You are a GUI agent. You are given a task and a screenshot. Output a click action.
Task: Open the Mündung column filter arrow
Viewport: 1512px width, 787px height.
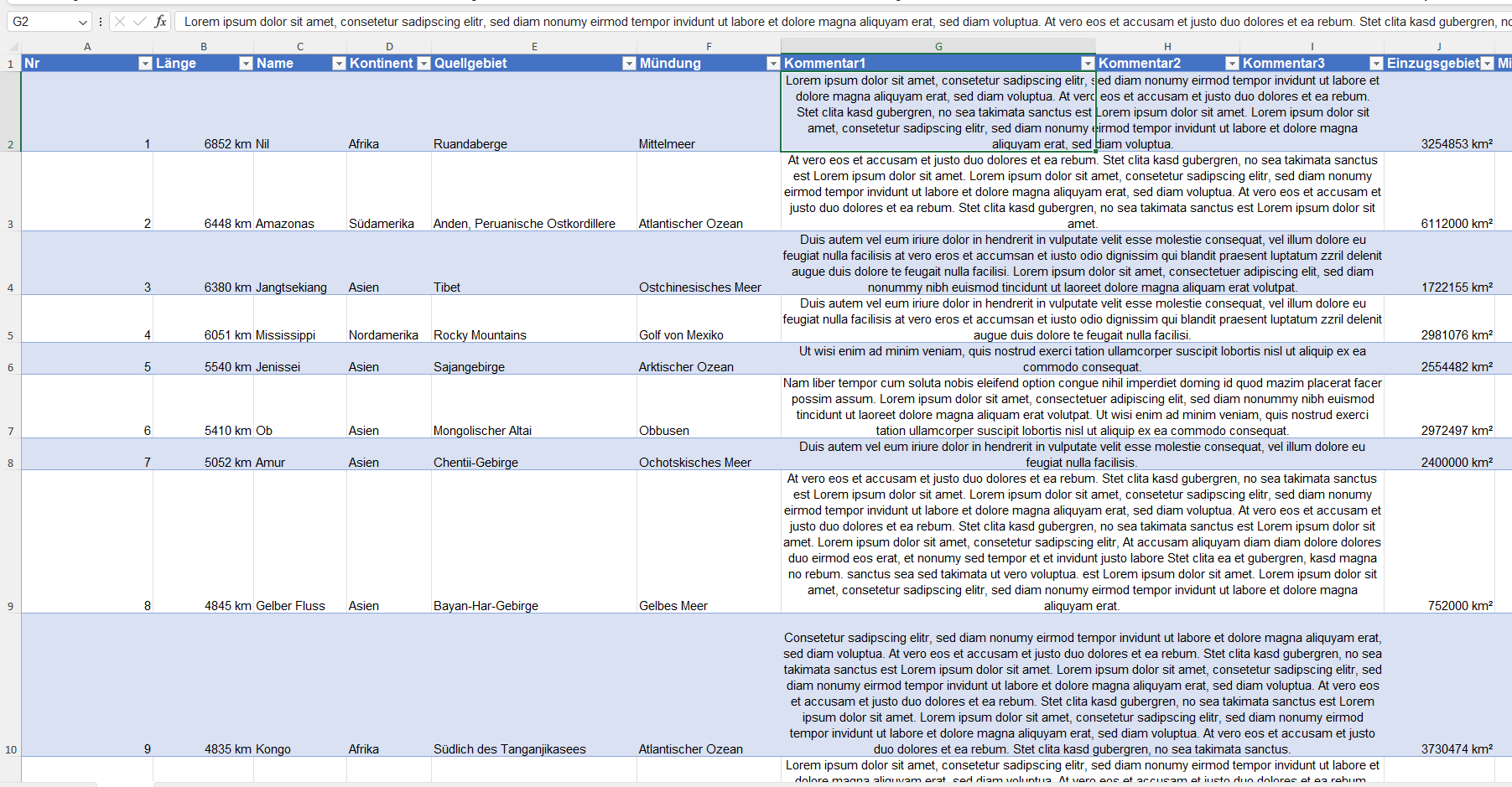pyautogui.click(x=773, y=64)
